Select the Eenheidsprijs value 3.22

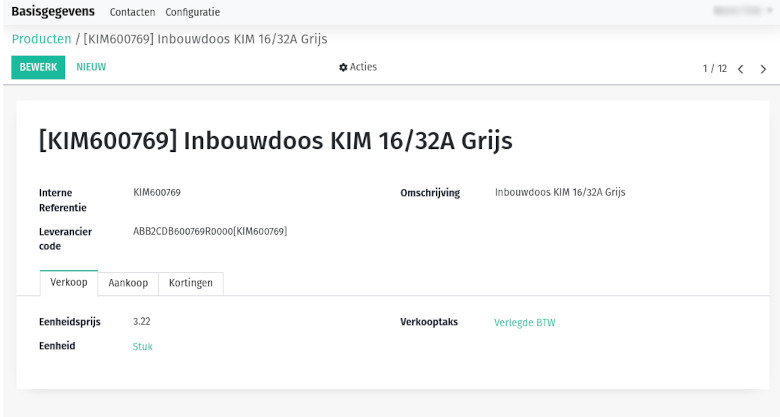click(x=142, y=321)
